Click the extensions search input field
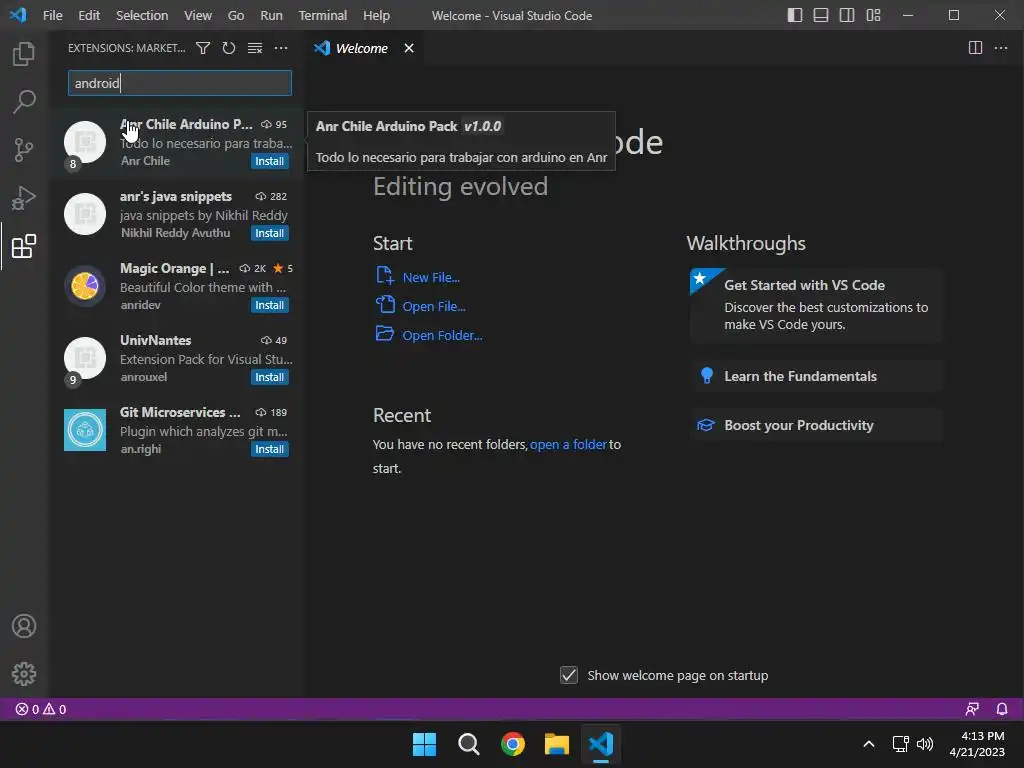Image resolution: width=1024 pixels, height=768 pixels. [x=180, y=83]
